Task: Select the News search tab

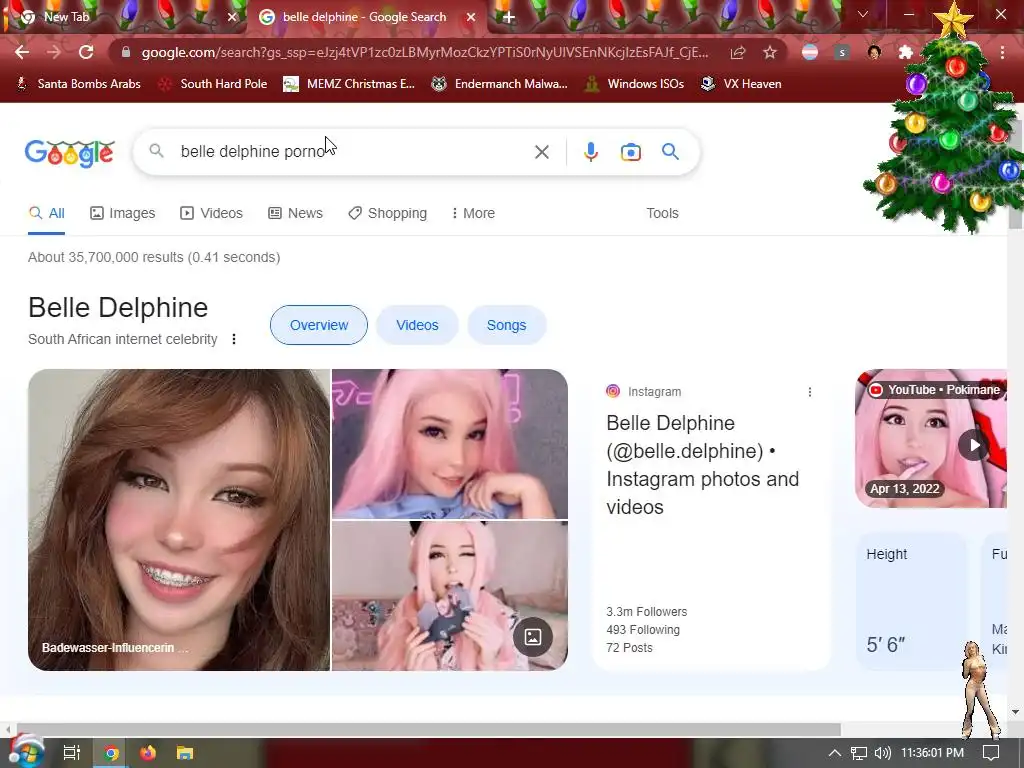Action: (x=295, y=213)
